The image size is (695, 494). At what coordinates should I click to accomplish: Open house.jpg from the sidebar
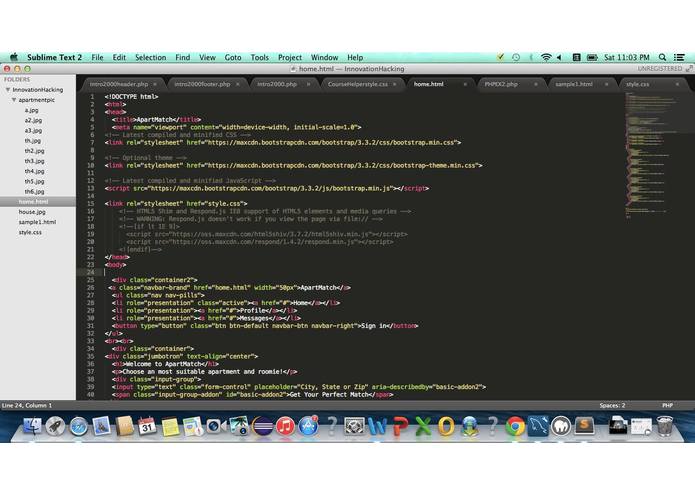[32, 212]
